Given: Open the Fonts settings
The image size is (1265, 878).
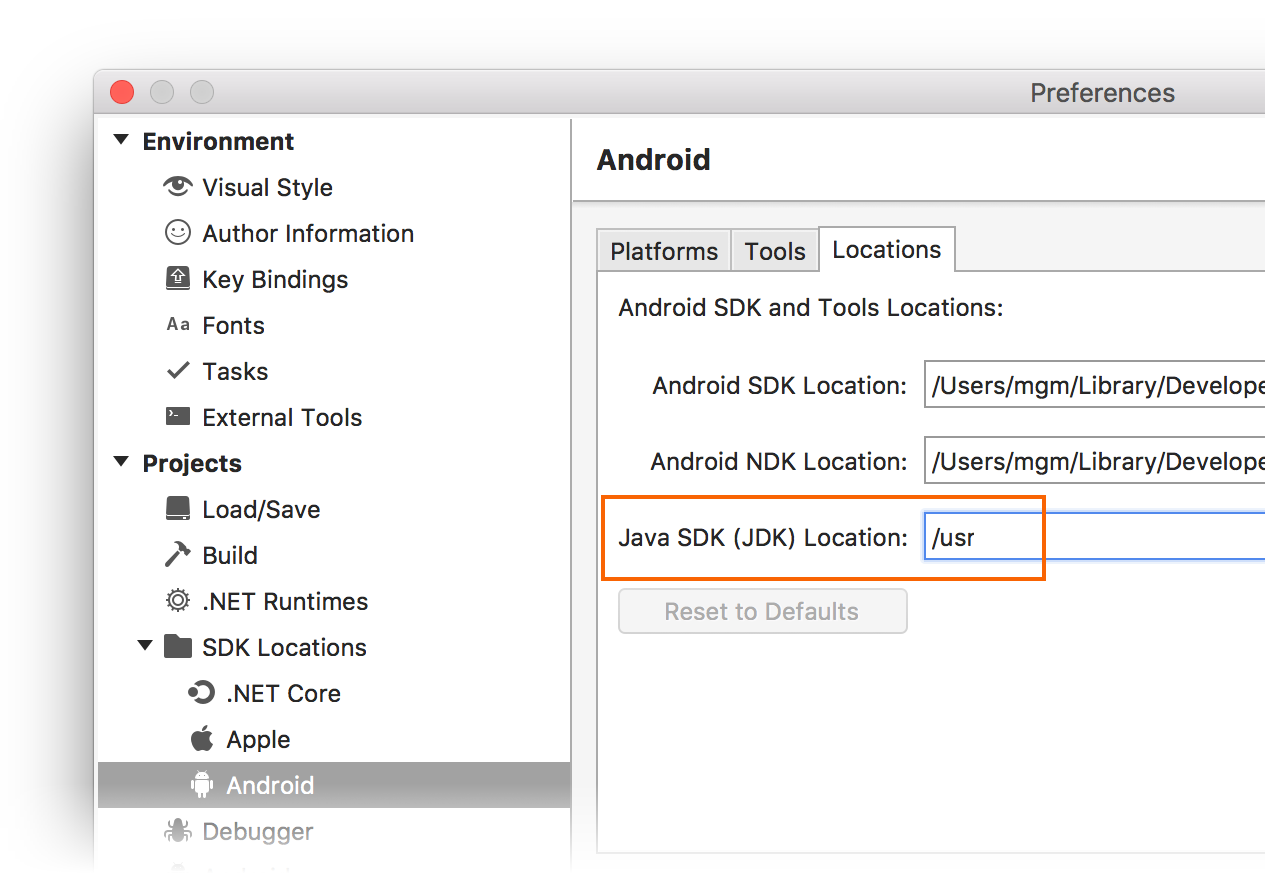Looking at the screenshot, I should pyautogui.click(x=233, y=325).
